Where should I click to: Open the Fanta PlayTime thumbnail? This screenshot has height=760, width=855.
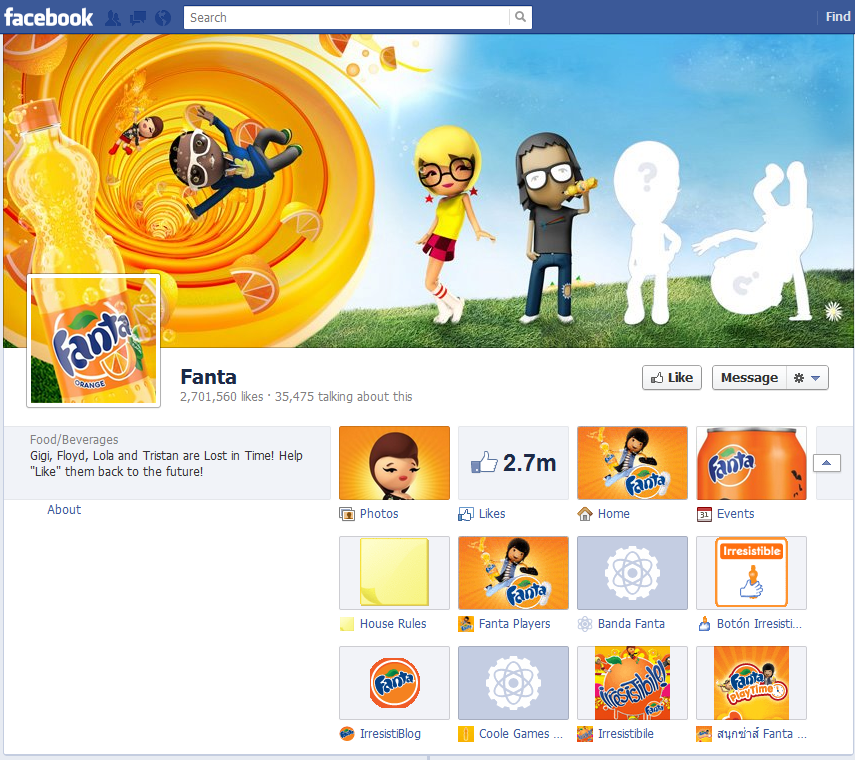click(x=751, y=683)
